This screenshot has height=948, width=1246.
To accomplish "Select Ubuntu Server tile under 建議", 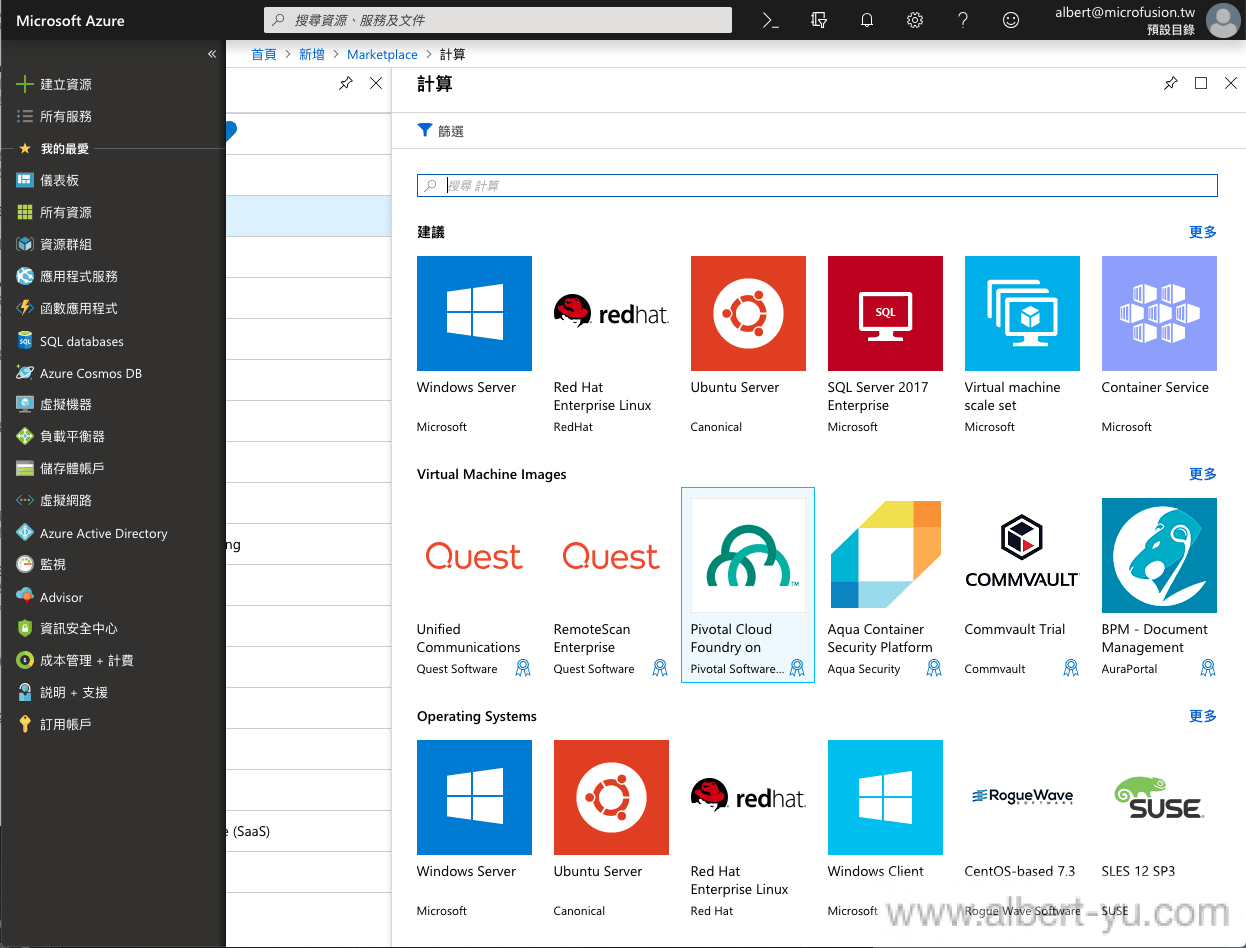I will click(748, 346).
